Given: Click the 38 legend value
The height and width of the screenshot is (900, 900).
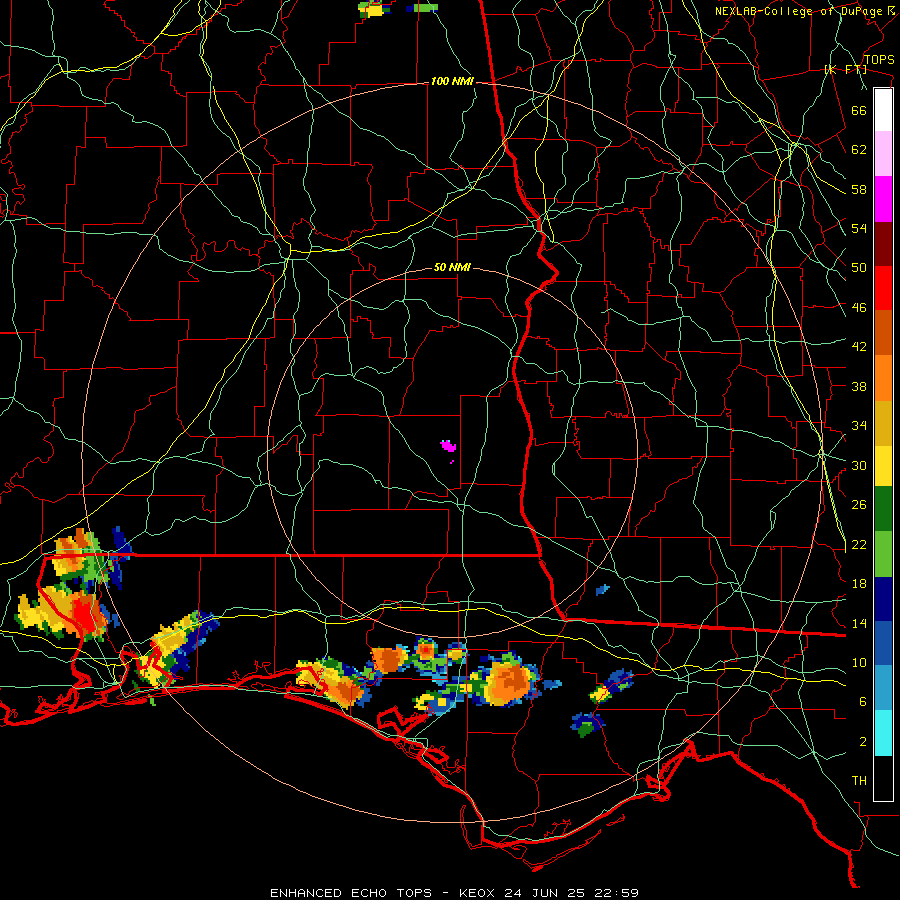Looking at the screenshot, I should [859, 386].
